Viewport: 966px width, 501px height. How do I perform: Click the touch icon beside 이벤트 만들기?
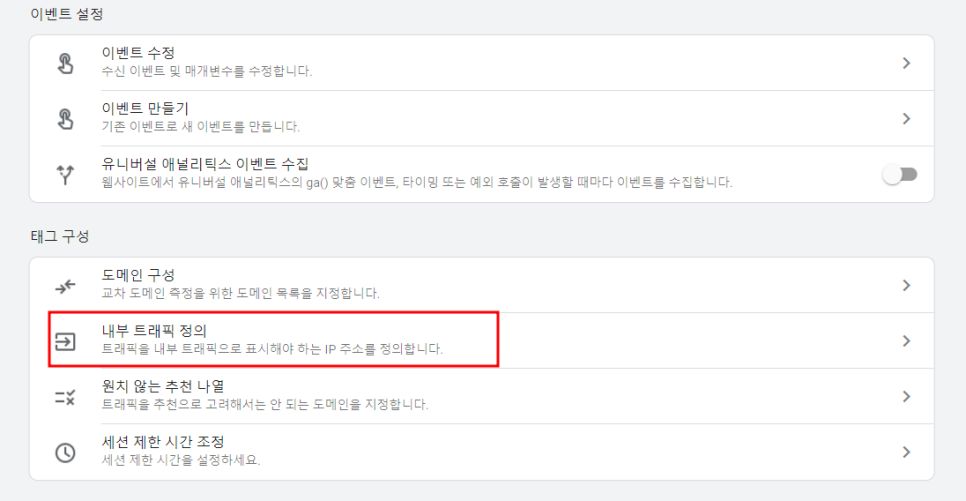point(65,118)
